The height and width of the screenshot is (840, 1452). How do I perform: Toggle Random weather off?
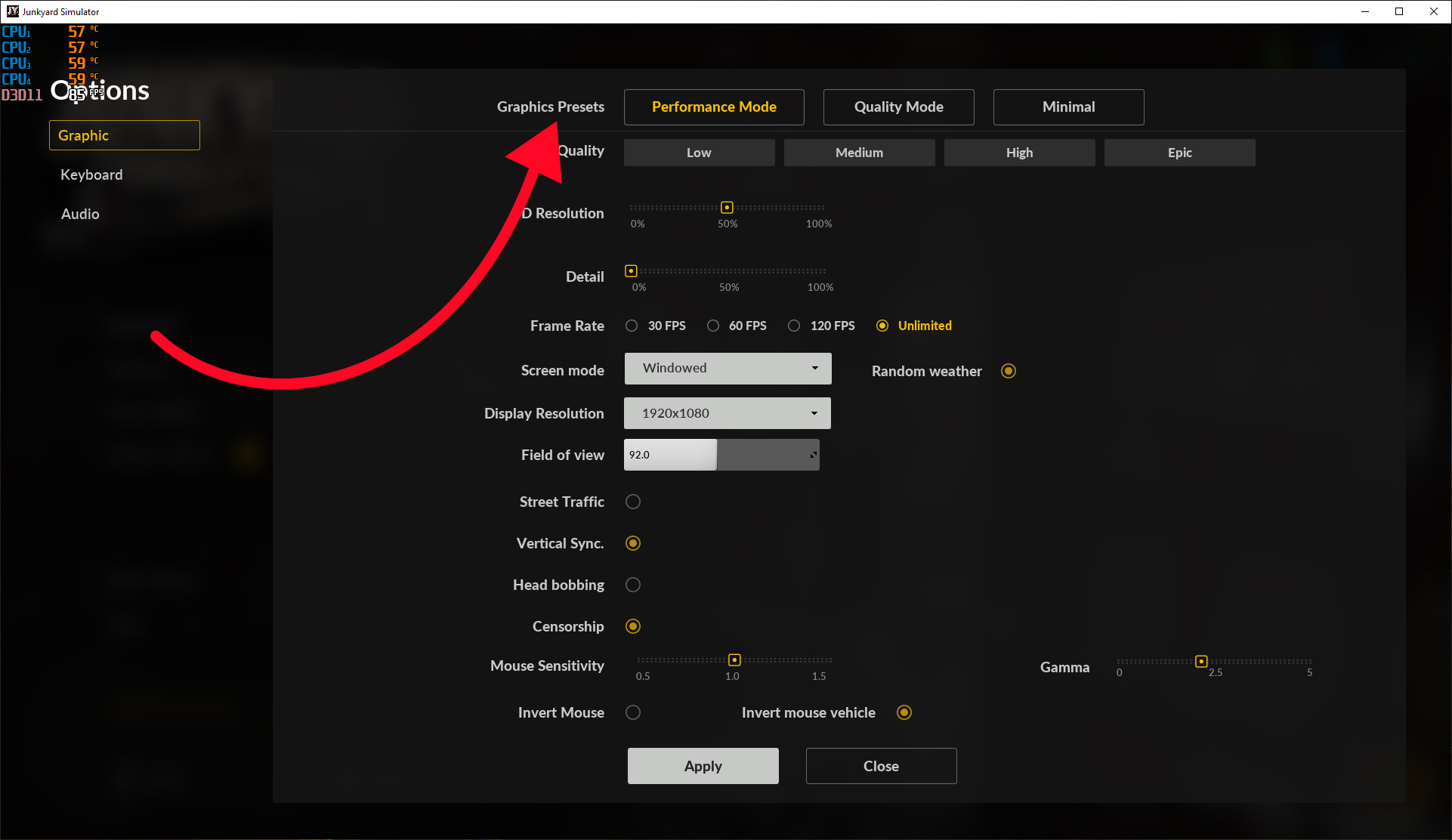[x=1009, y=371]
